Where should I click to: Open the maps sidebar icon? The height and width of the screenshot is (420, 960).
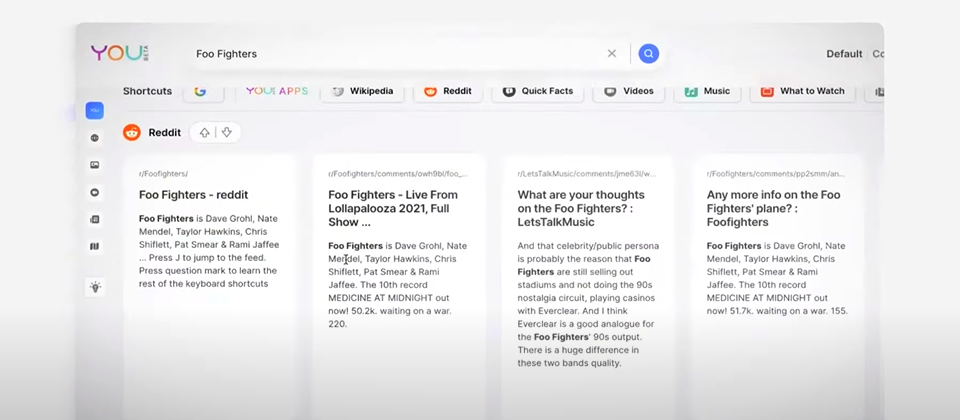point(94,246)
